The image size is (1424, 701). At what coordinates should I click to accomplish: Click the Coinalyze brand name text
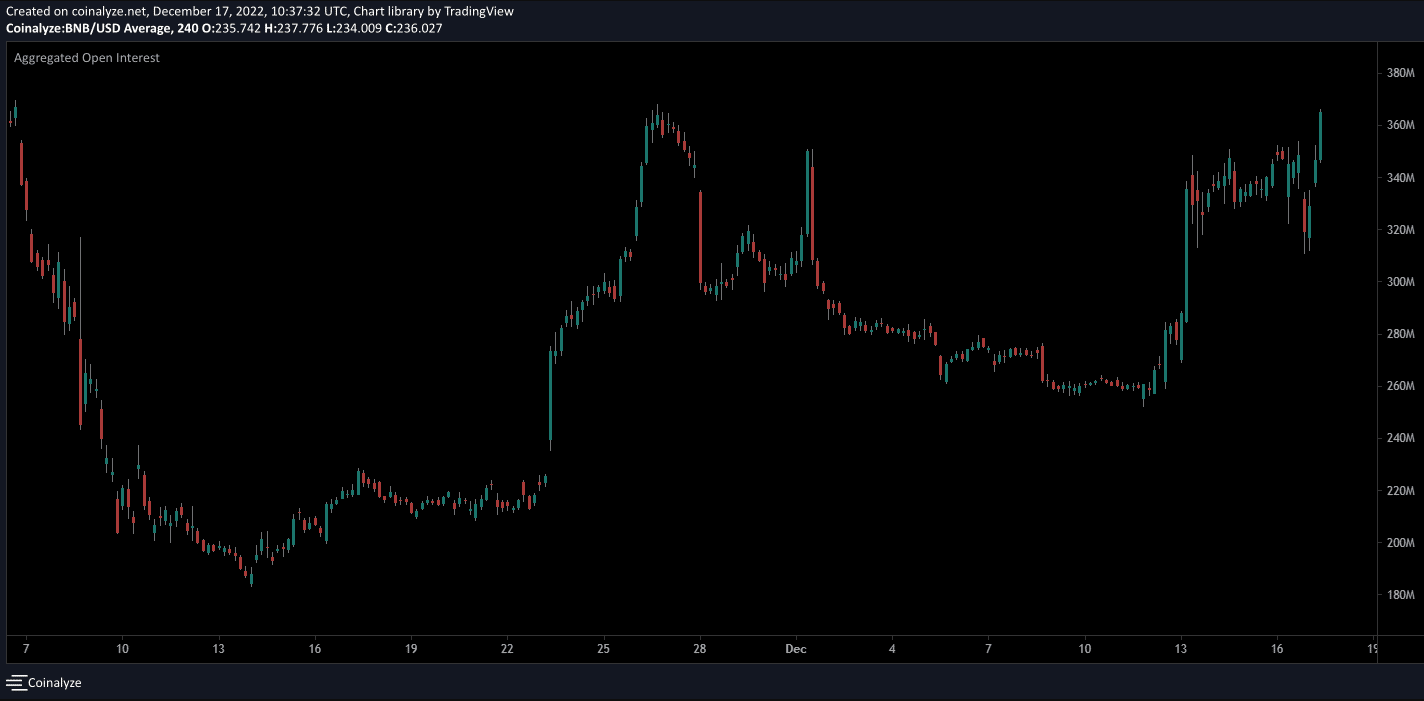(x=54, y=683)
